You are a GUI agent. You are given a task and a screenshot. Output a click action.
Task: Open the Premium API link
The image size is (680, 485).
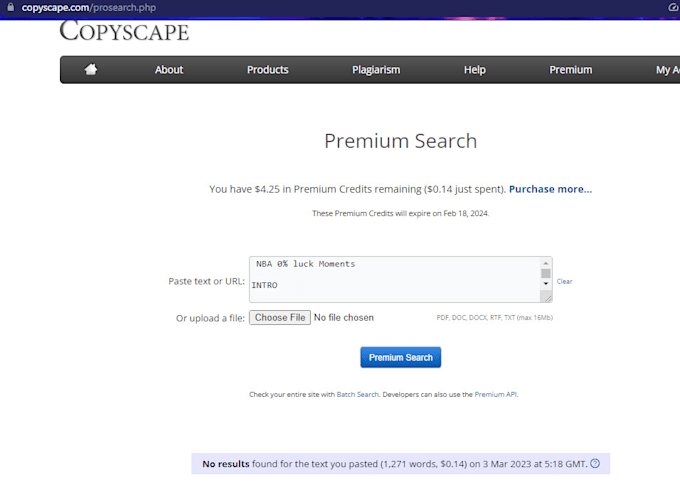(495, 394)
